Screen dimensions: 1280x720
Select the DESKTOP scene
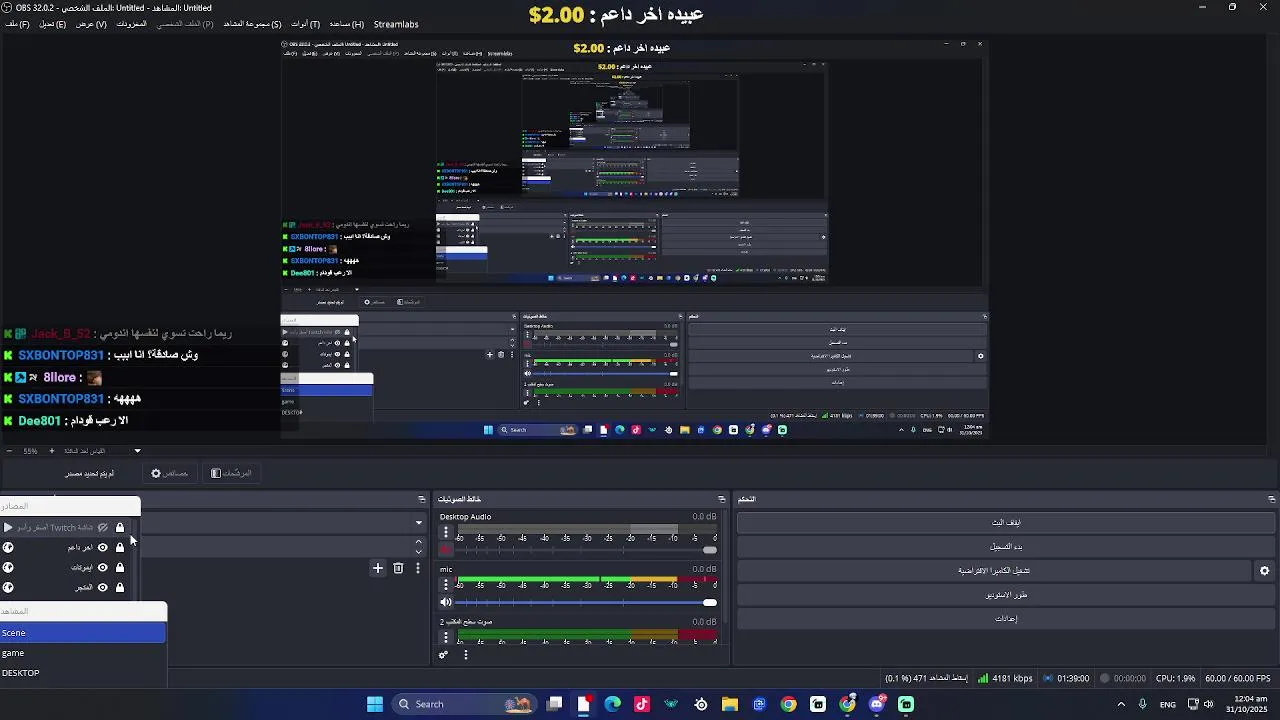83,673
